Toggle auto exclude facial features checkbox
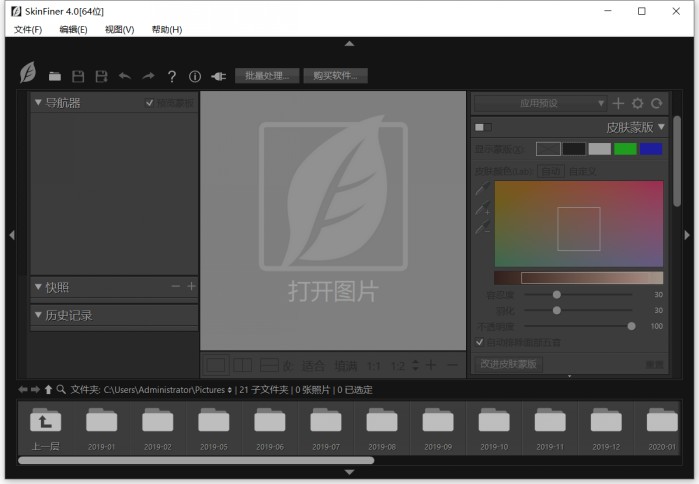The image size is (699, 484). pyautogui.click(x=480, y=342)
